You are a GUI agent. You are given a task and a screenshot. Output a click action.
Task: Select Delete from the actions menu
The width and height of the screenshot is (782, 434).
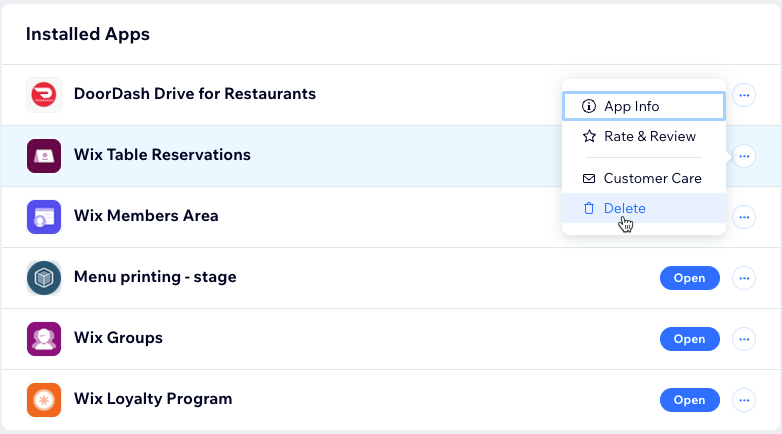pos(644,208)
